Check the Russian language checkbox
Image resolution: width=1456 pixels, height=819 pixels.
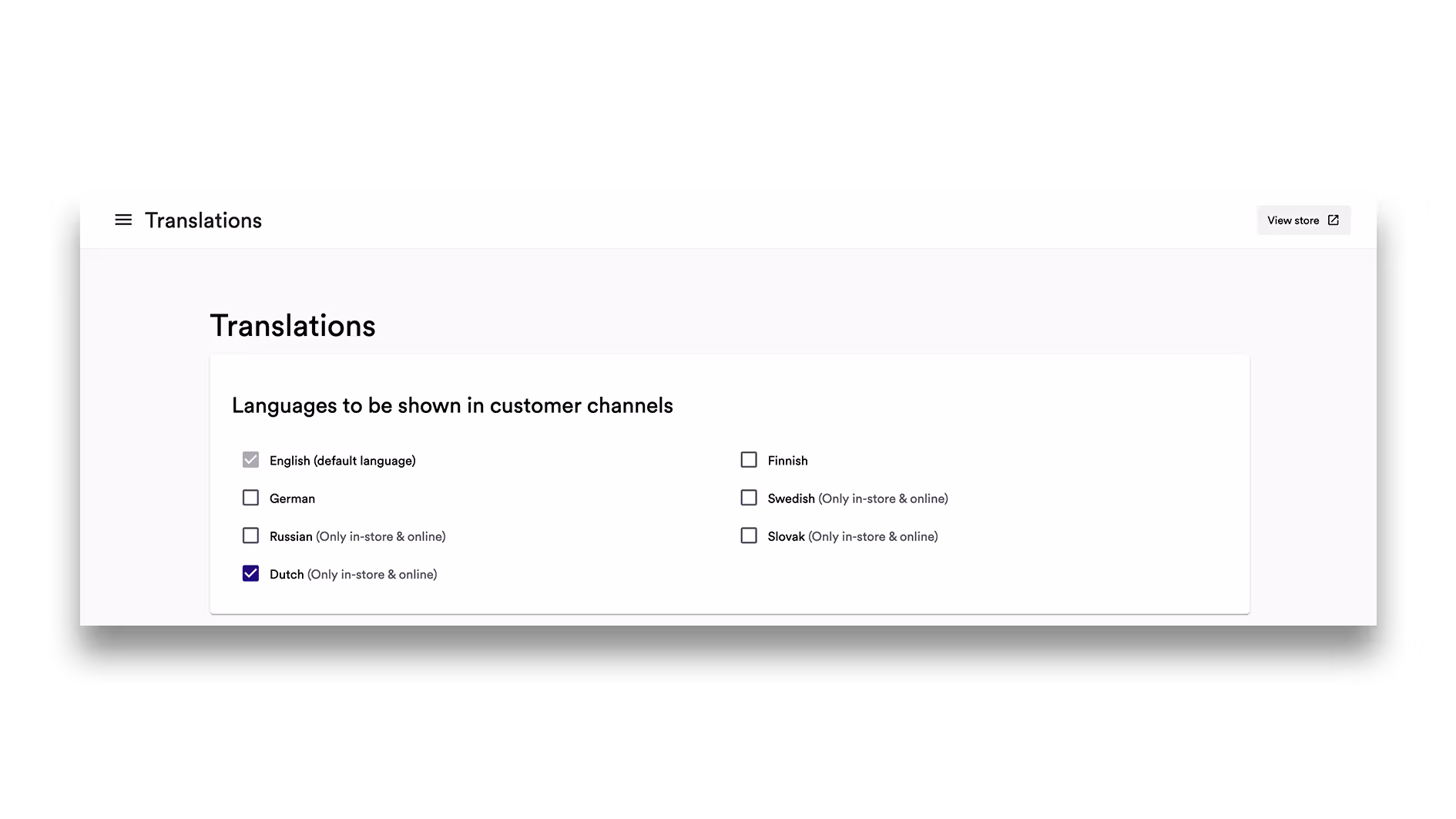(x=250, y=535)
